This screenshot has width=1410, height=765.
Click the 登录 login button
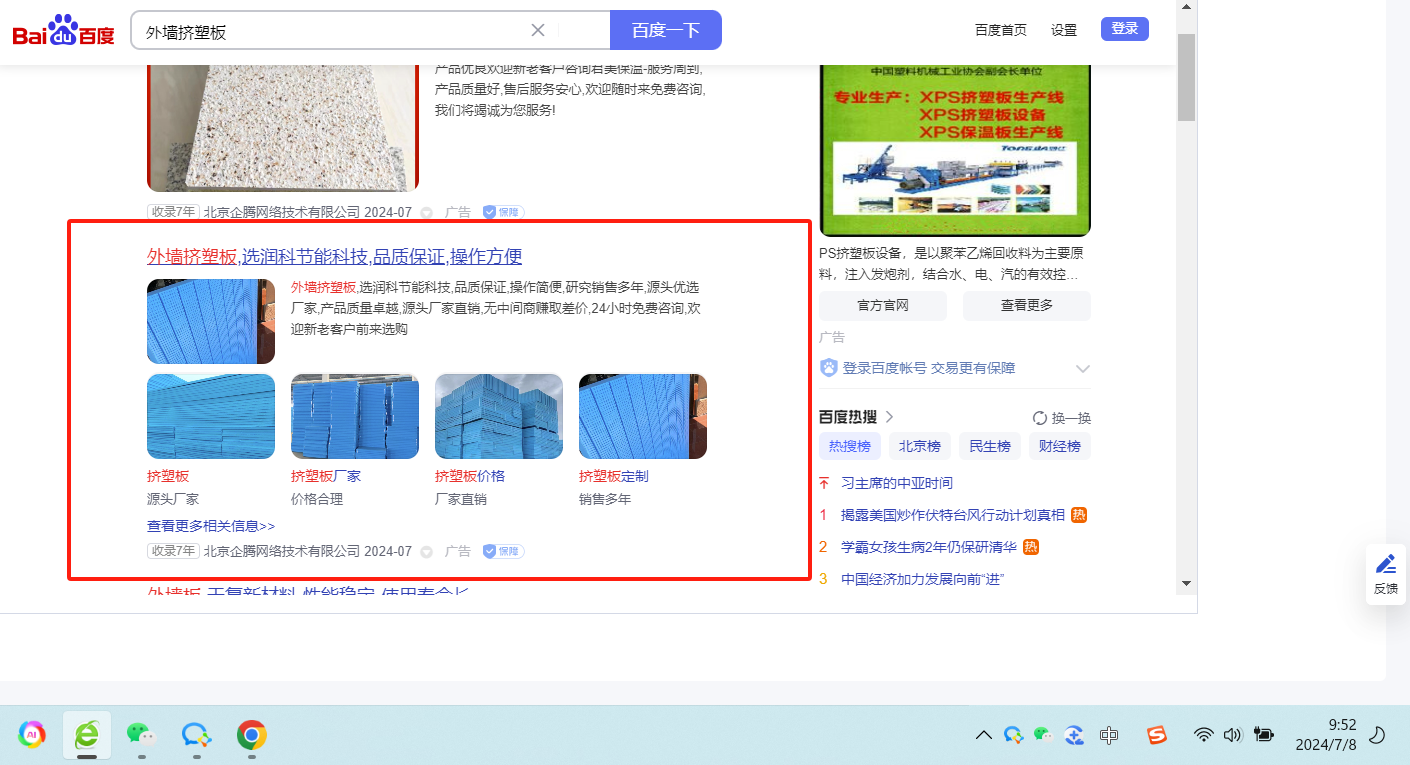(x=1125, y=29)
